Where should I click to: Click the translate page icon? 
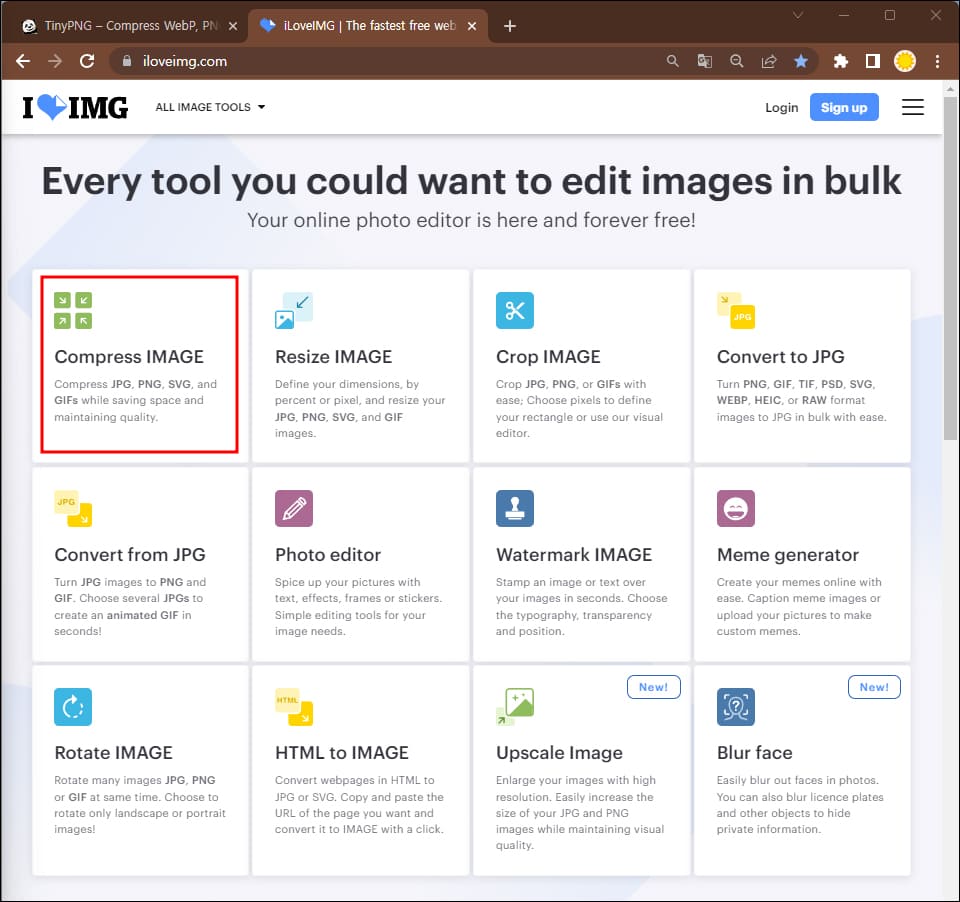[704, 61]
